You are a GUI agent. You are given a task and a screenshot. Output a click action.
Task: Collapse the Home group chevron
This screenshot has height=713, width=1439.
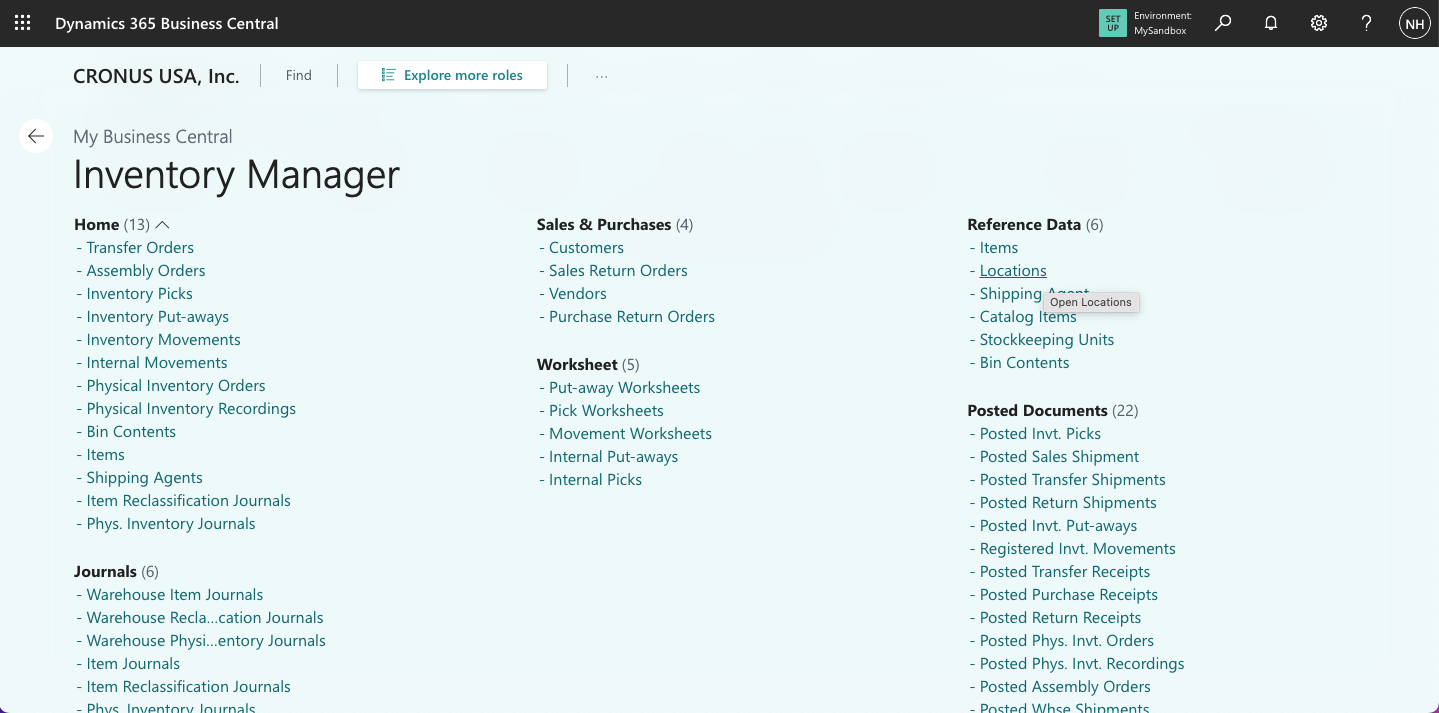[163, 225]
